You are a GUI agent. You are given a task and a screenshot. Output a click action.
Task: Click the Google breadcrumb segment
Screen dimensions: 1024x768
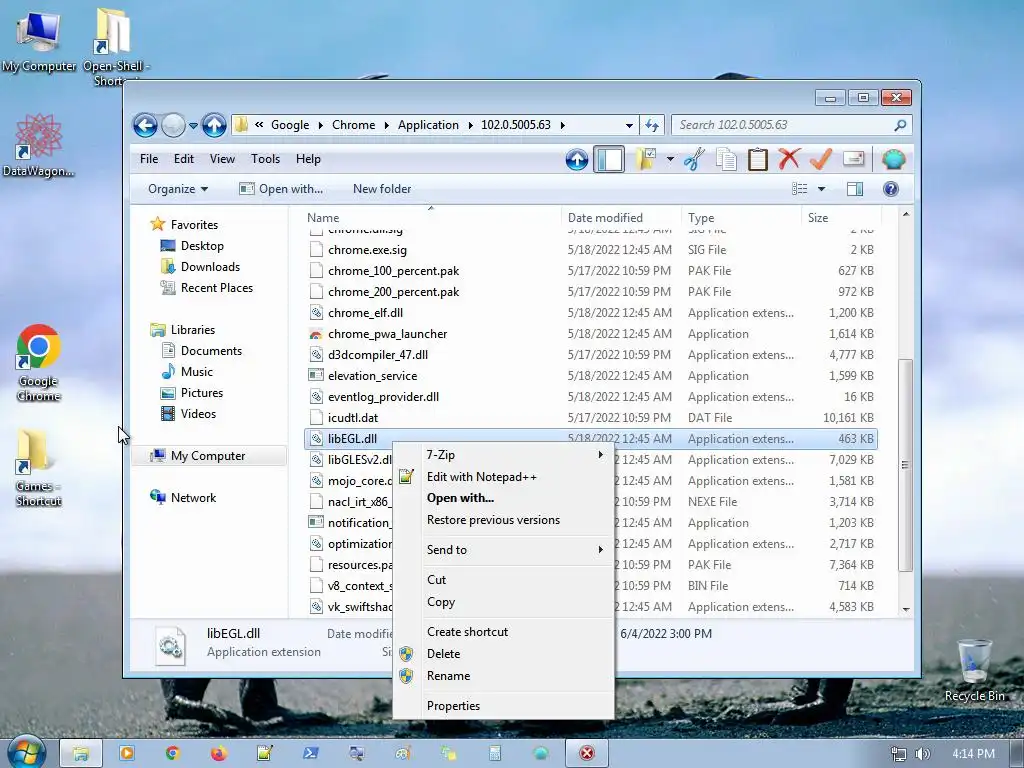click(x=290, y=125)
